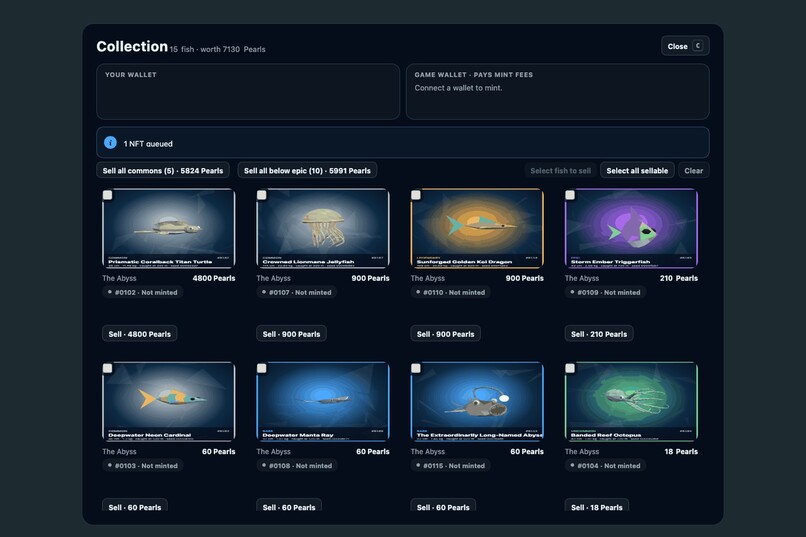Screen dimensions: 806x537
Task: Open the Deepwater Neon Cardinal fish thumbnail
Action: pos(169,401)
